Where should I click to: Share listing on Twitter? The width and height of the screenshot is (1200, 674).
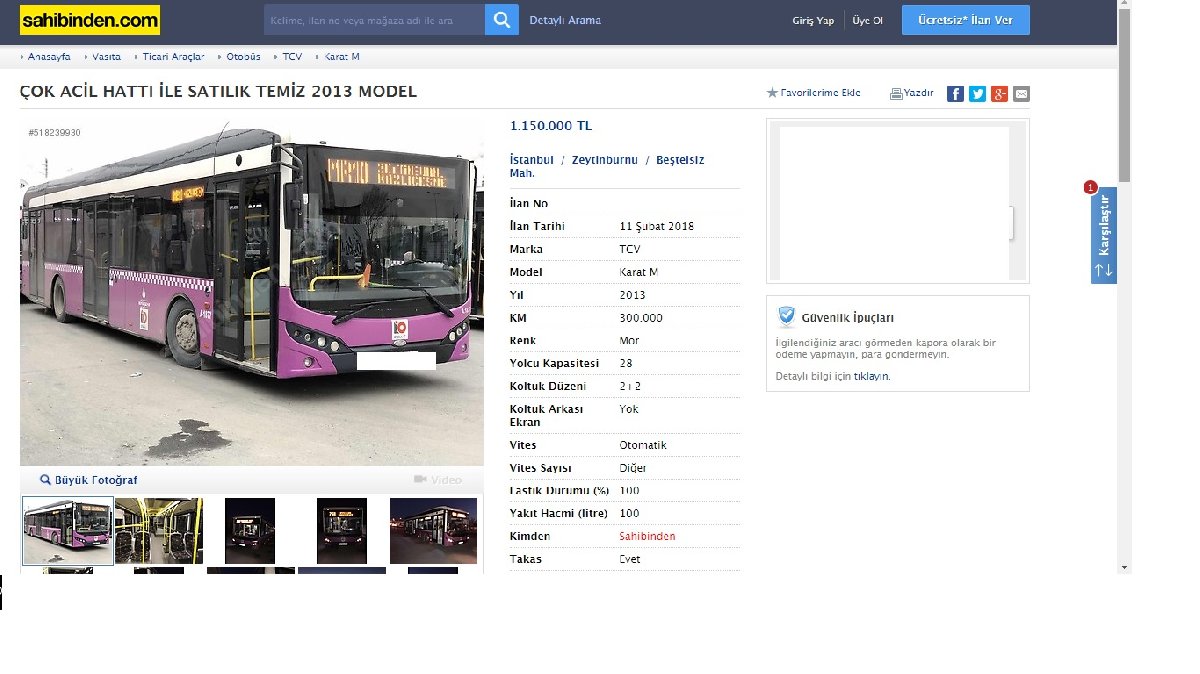click(x=977, y=94)
